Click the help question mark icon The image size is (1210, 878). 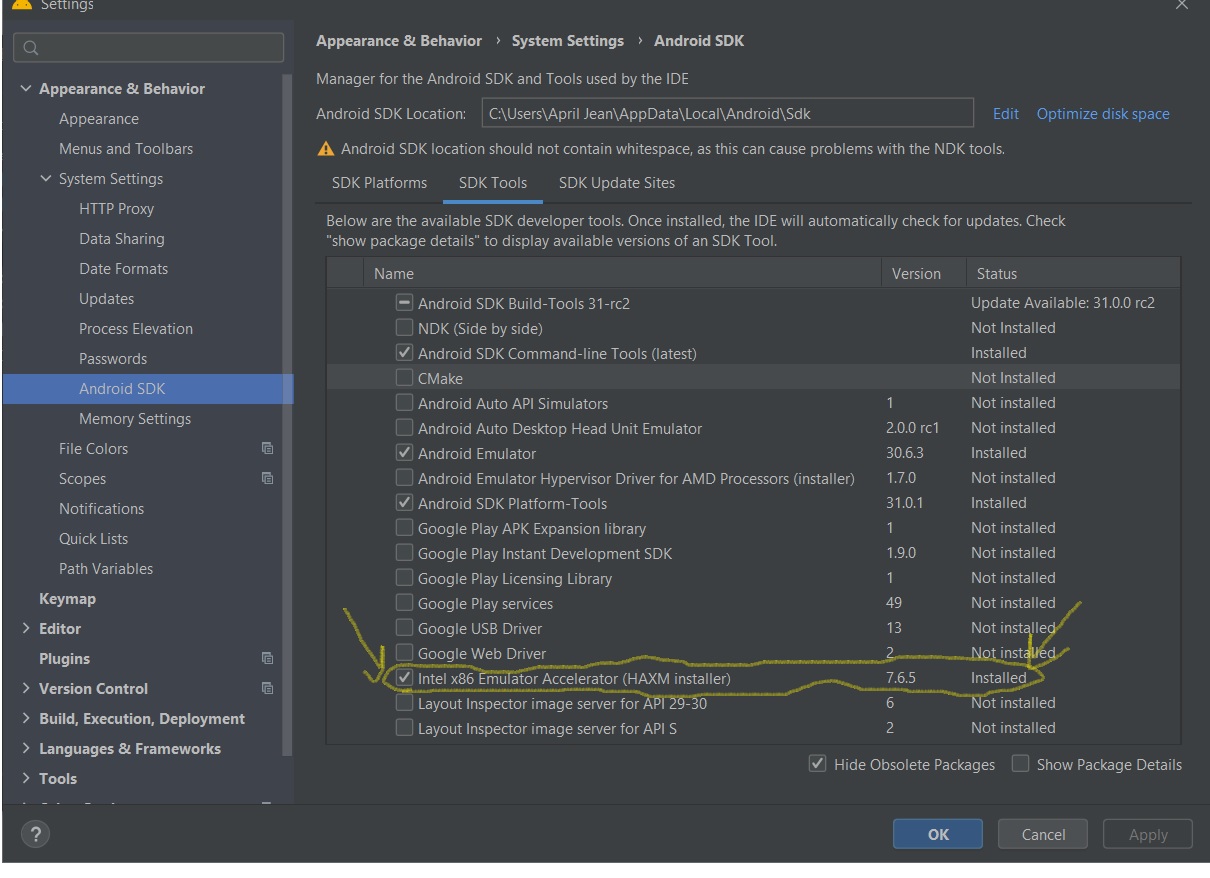pos(34,834)
